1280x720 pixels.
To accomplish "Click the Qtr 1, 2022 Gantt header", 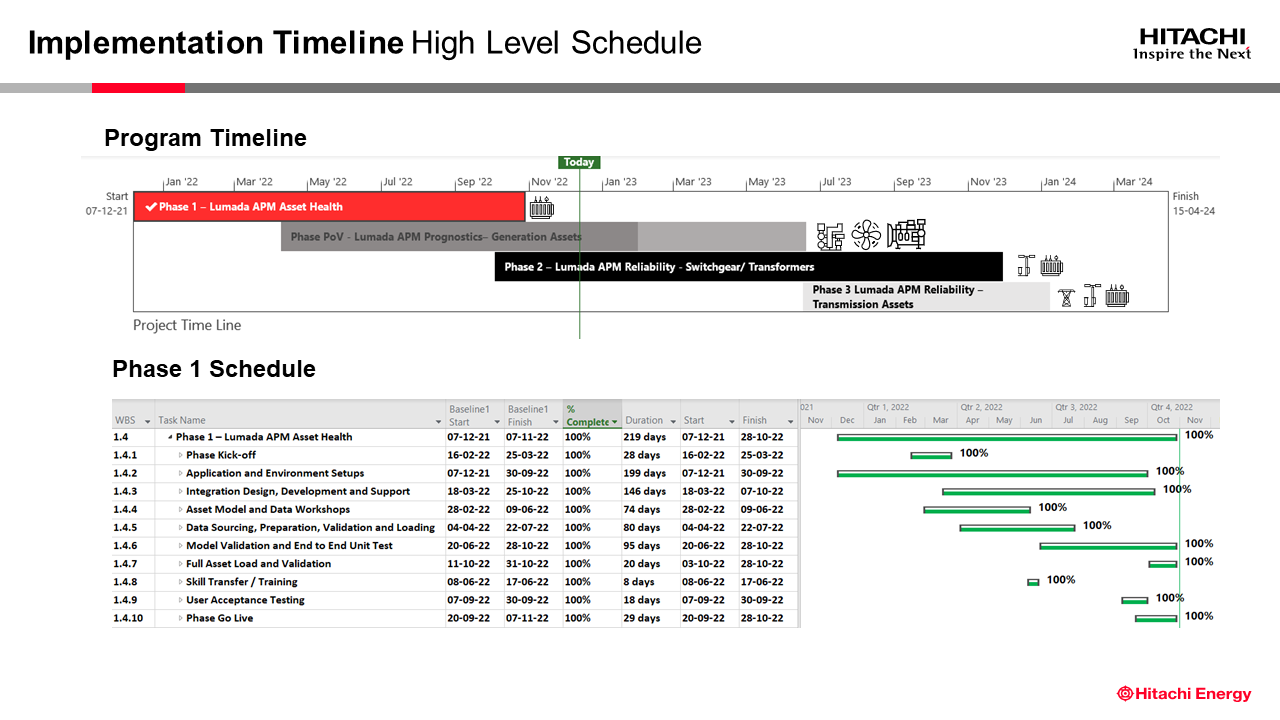I will click(887, 407).
